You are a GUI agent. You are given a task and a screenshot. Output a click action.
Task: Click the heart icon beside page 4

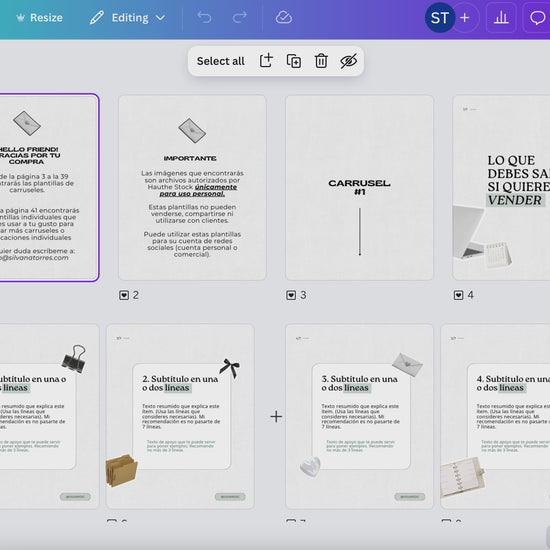[458, 295]
